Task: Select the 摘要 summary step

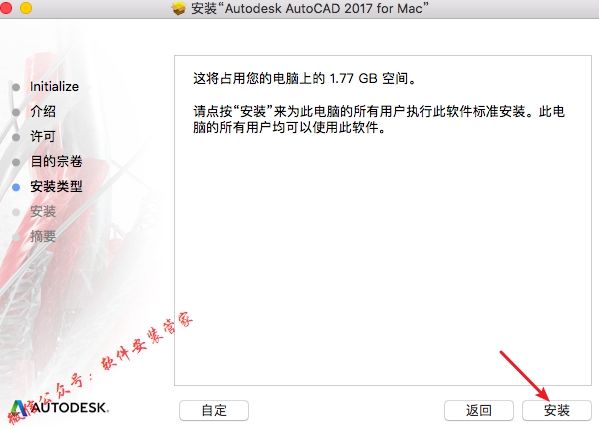Action: [x=43, y=236]
